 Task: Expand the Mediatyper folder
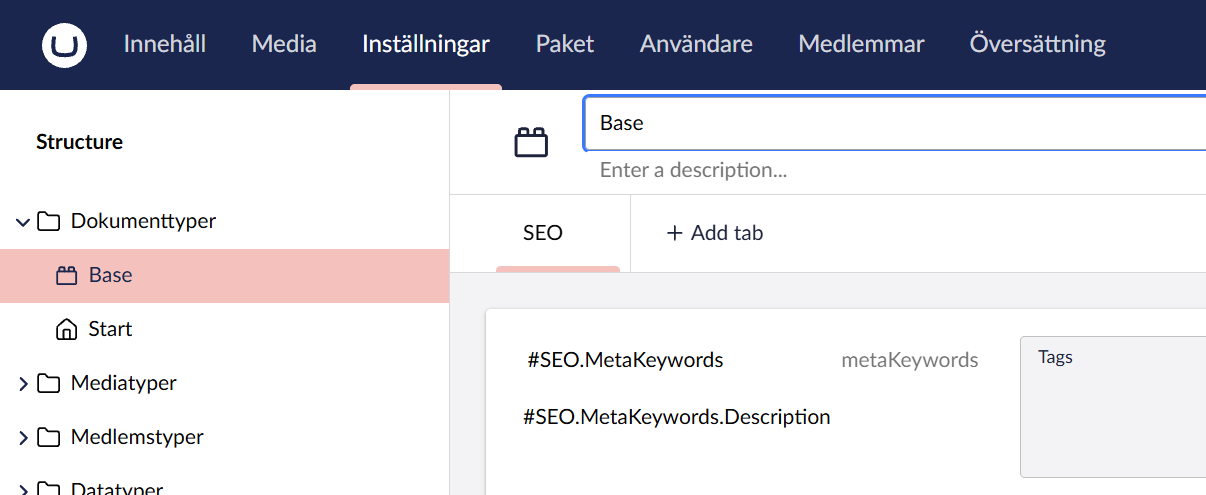[x=23, y=383]
